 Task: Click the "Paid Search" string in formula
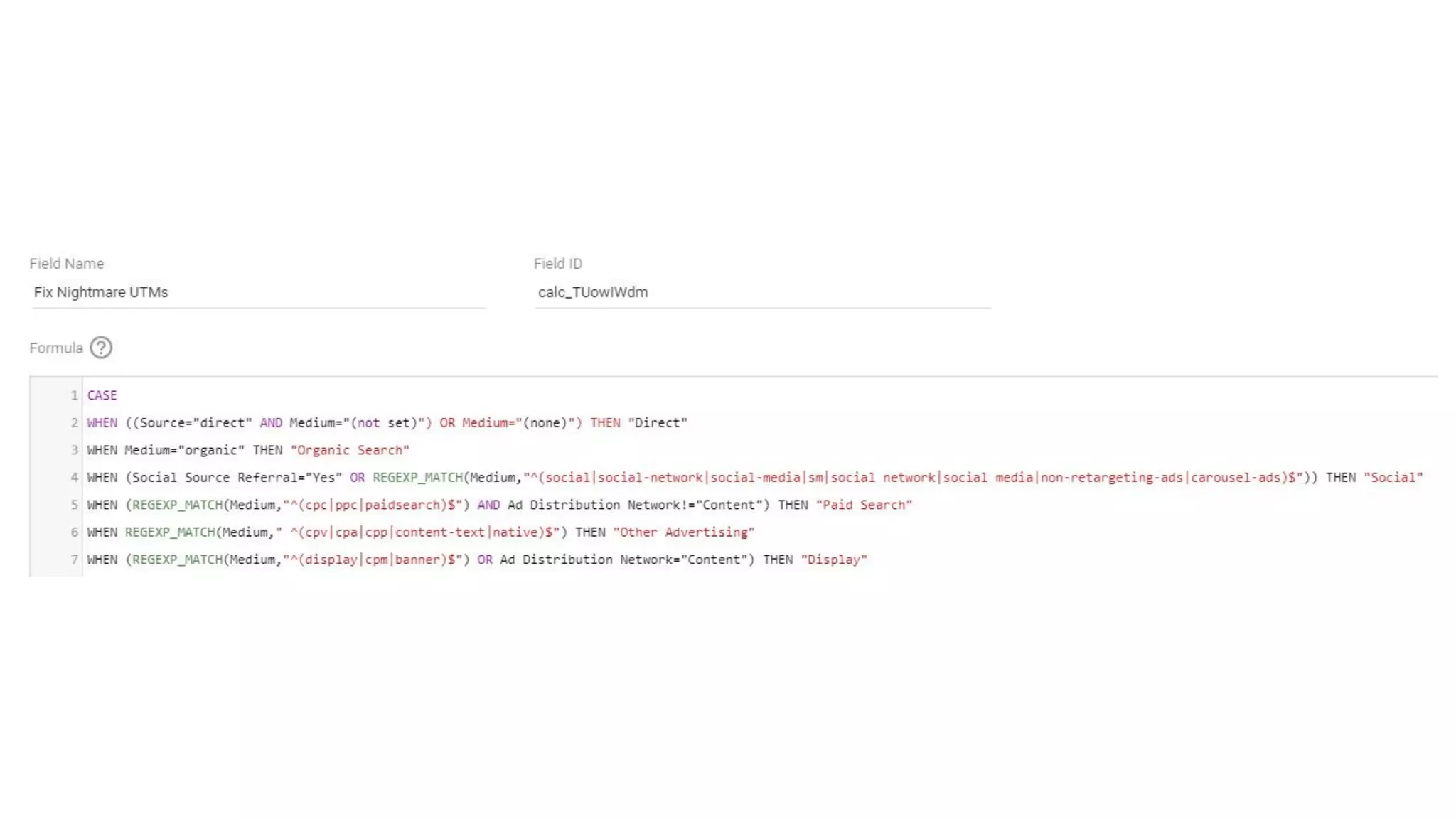point(863,505)
